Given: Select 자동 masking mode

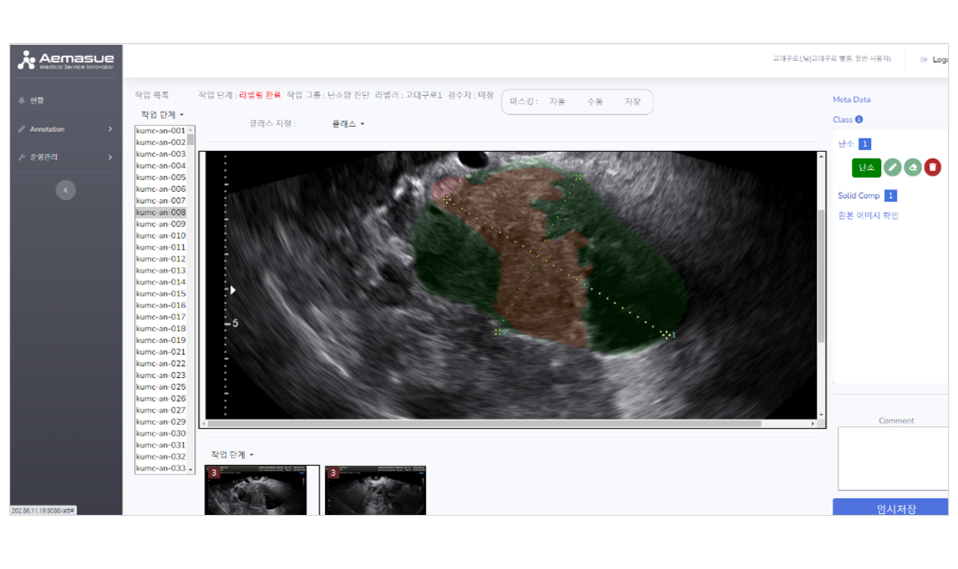Looking at the screenshot, I should [557, 101].
